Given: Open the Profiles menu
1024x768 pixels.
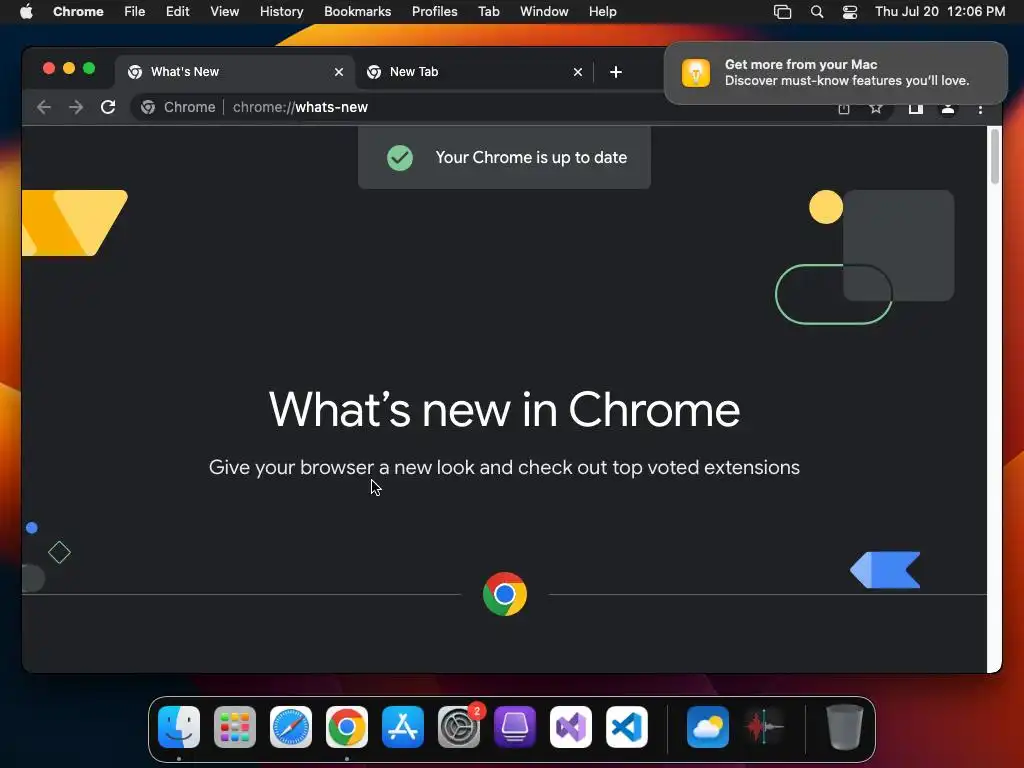Looking at the screenshot, I should 435,12.
